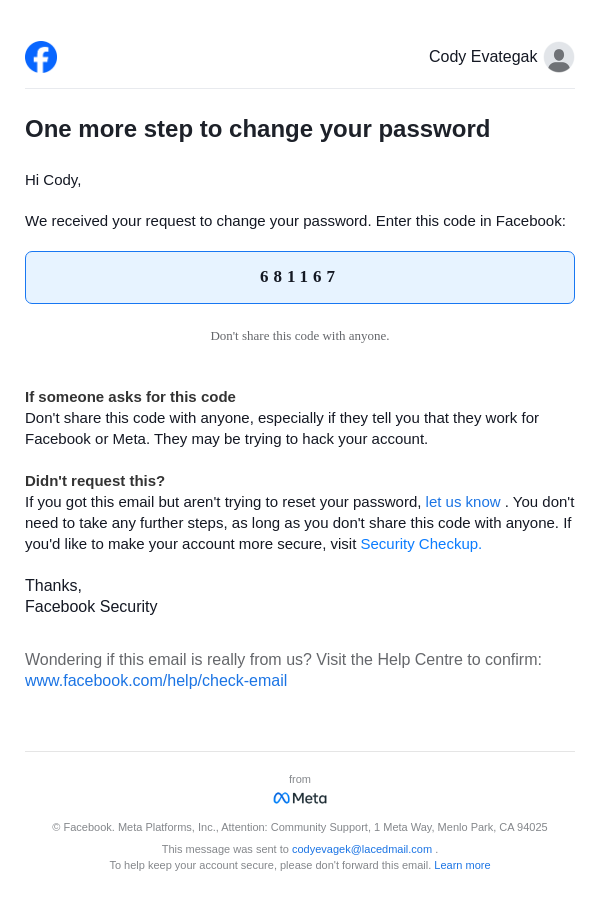Click the "Wondering if this email" help text

point(283,660)
